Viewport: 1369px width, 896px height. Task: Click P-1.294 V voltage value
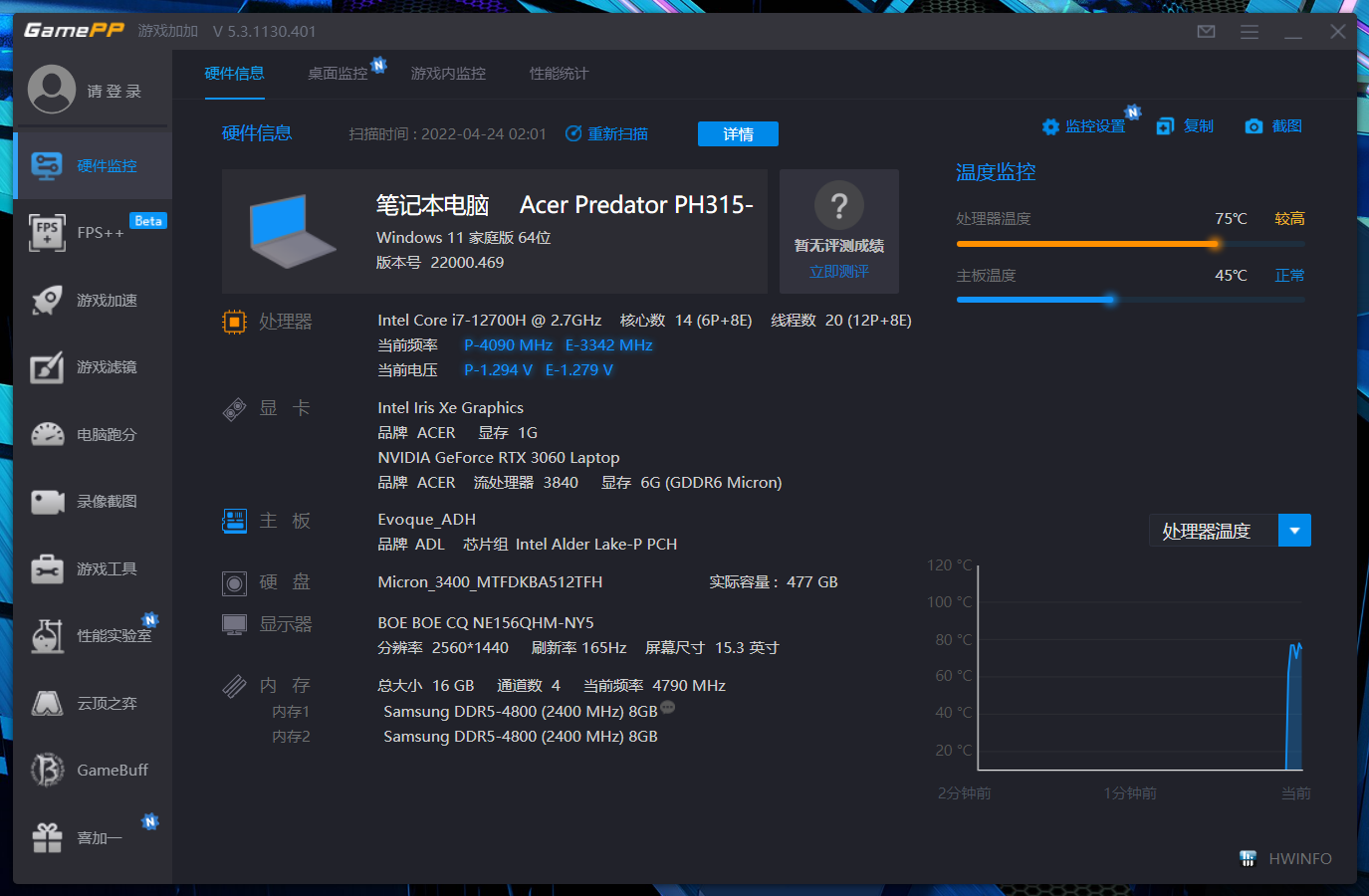498,370
